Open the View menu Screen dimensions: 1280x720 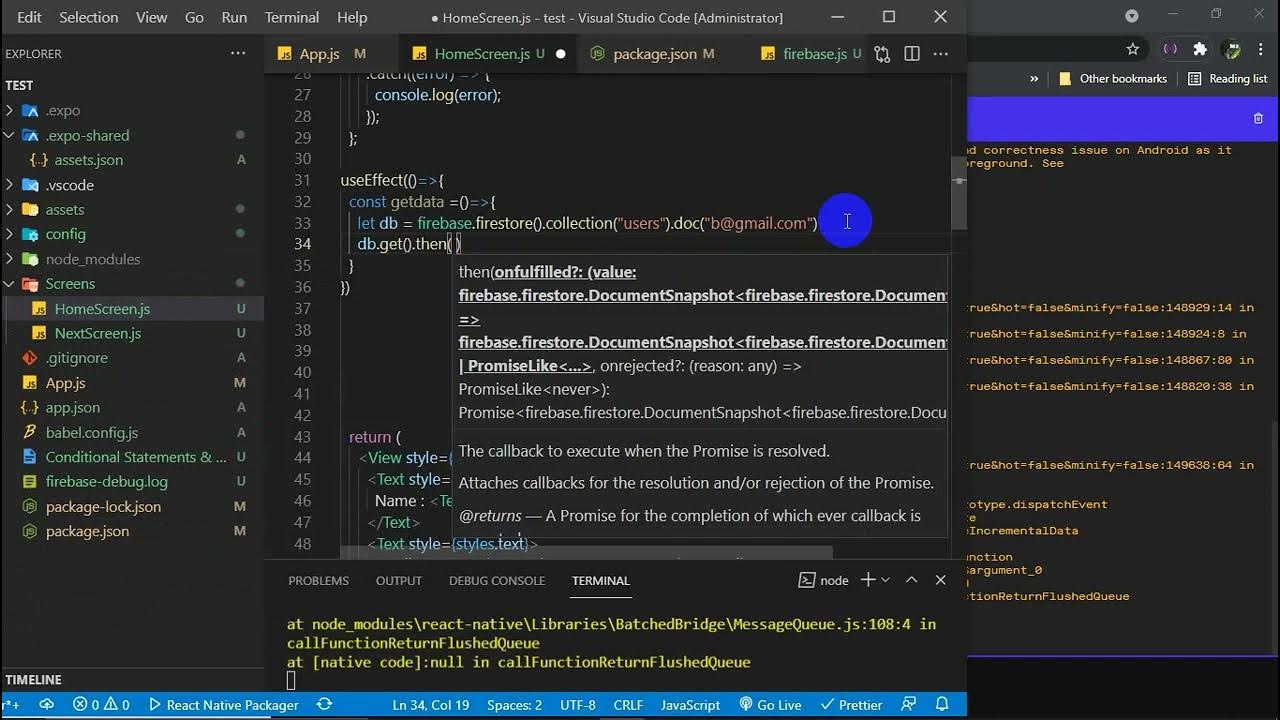(151, 17)
